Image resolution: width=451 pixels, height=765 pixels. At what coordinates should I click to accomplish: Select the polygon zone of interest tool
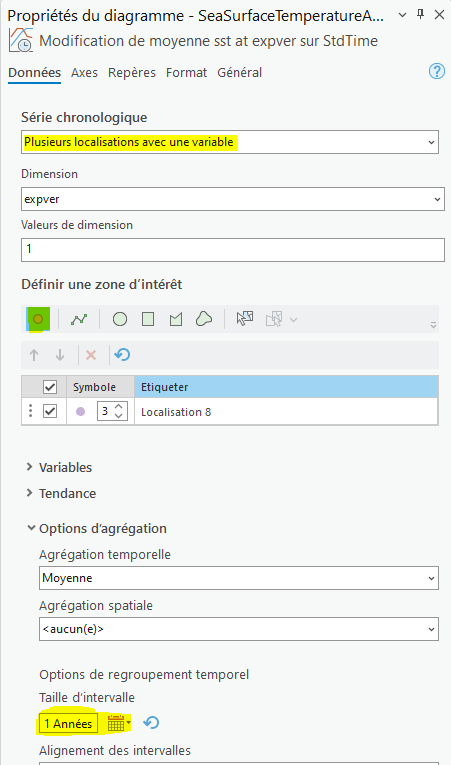(176, 320)
